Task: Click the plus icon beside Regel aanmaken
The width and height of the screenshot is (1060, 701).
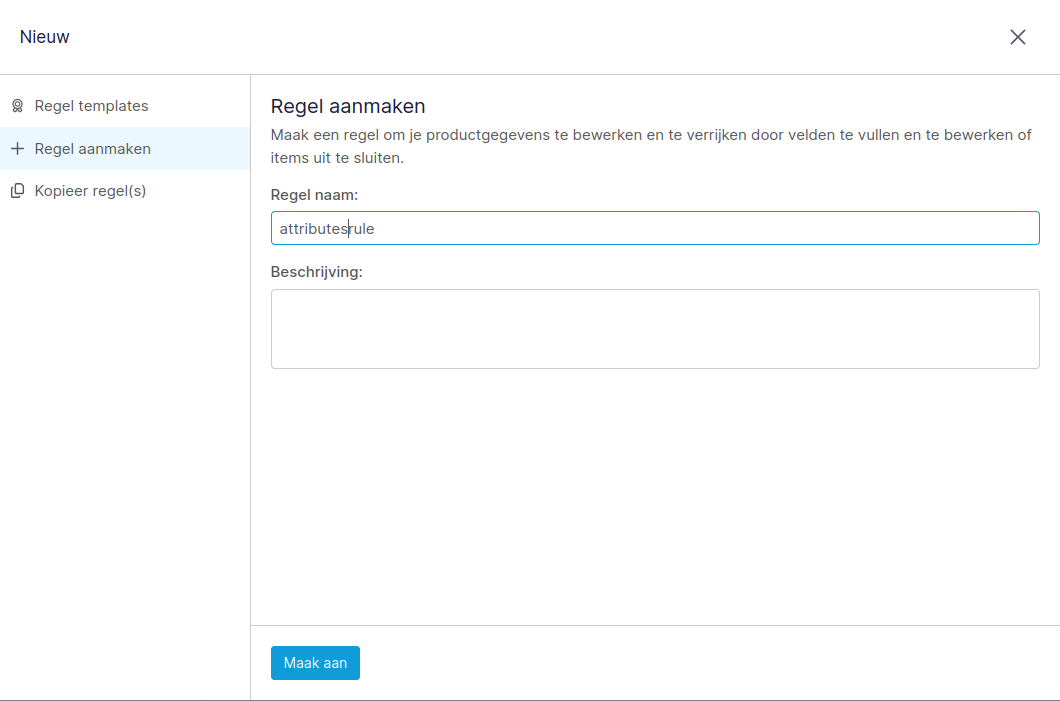Action: pos(17,149)
